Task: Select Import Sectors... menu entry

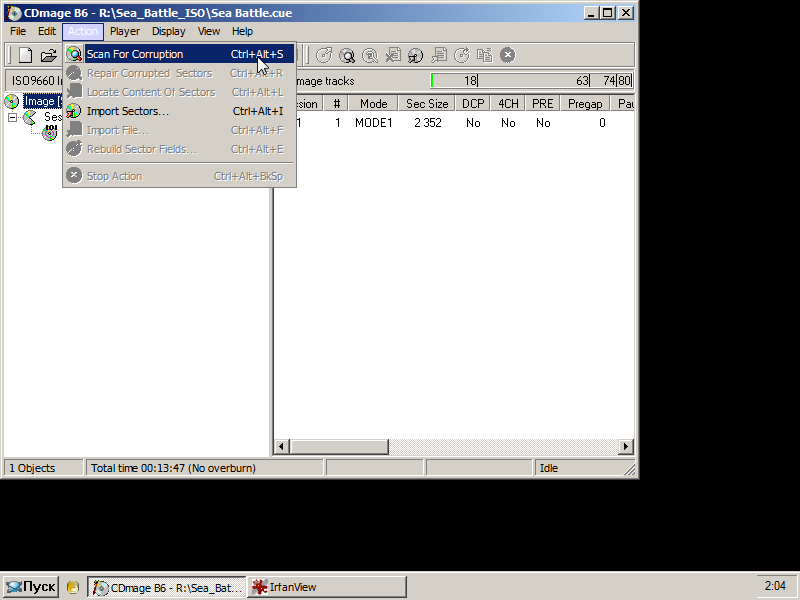Action: (127, 111)
